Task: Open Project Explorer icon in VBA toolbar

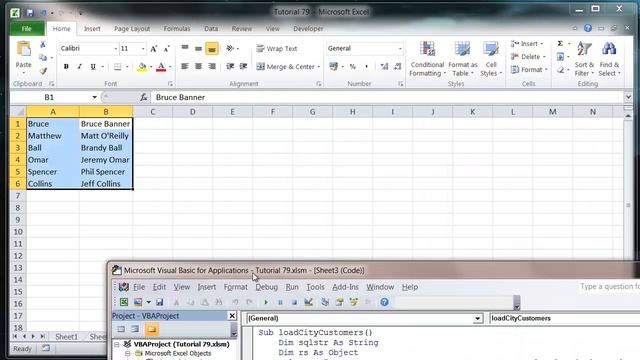Action: (x=325, y=302)
